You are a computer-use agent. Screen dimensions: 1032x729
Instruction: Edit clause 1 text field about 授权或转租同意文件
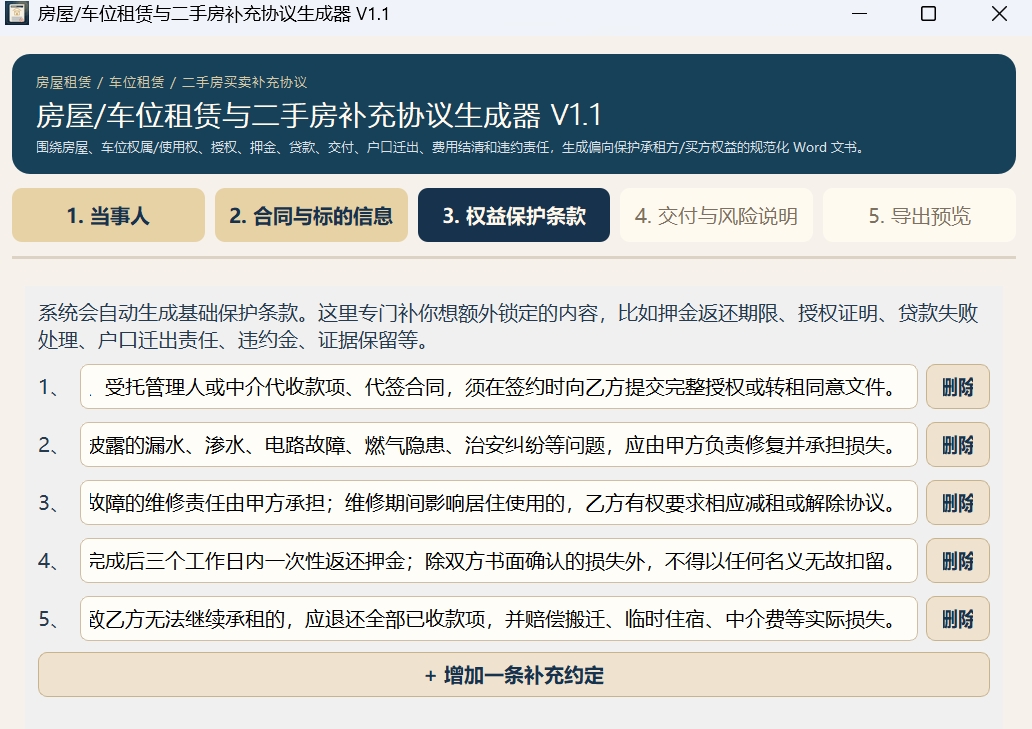[x=499, y=387]
